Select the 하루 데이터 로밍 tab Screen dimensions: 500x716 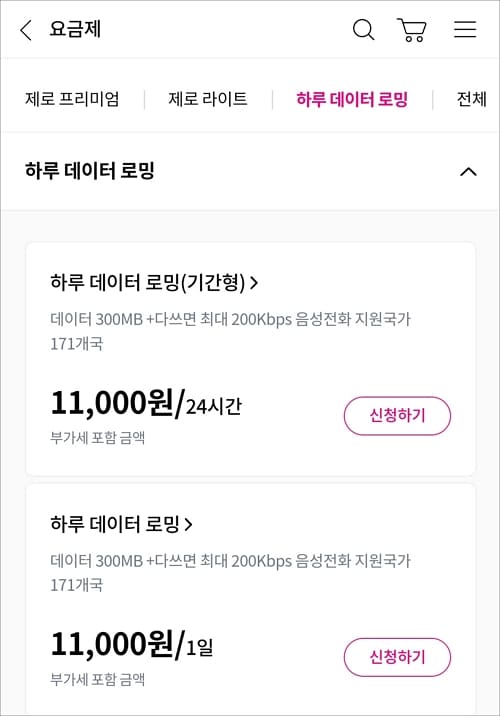[352, 99]
